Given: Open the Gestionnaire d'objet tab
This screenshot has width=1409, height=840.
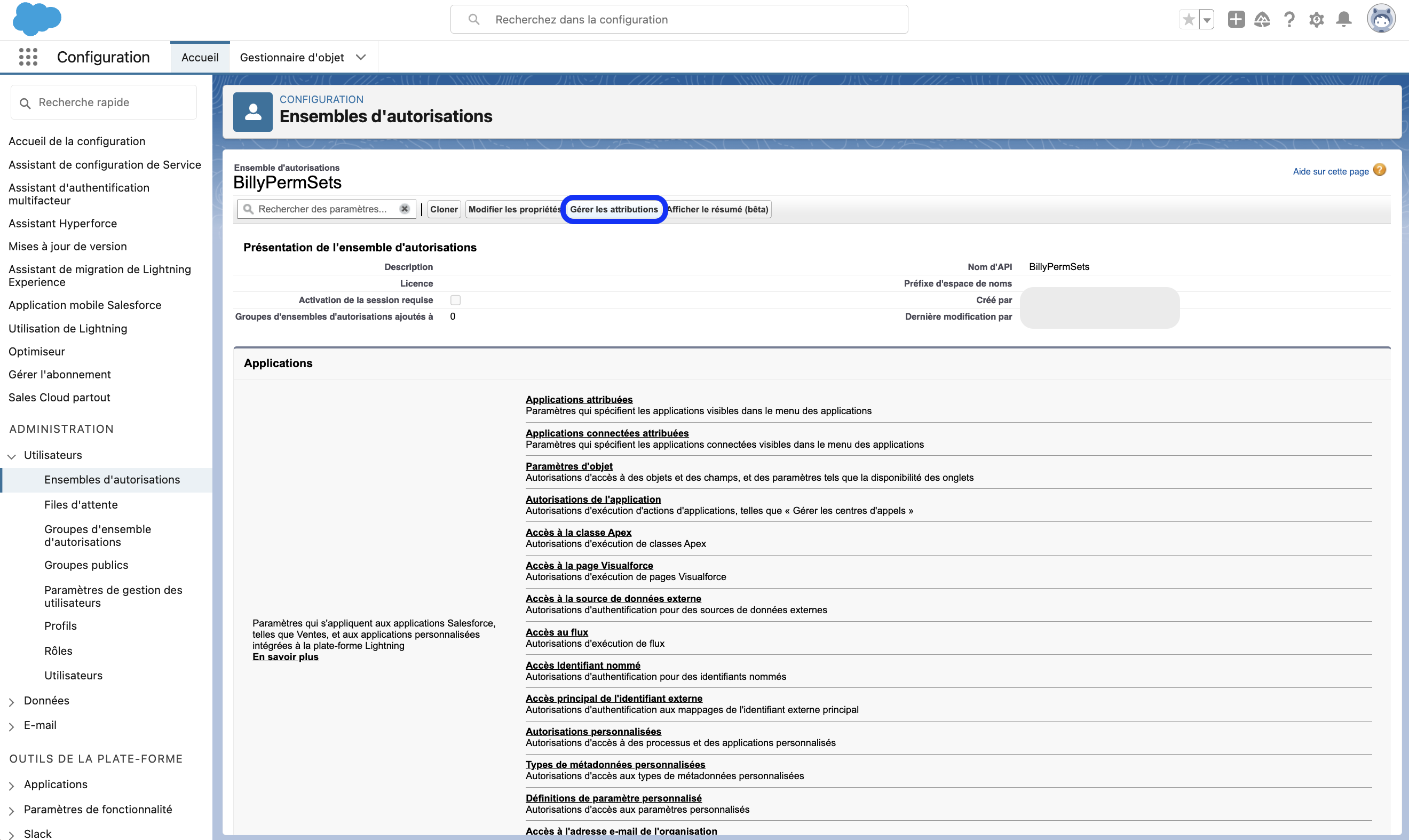Looking at the screenshot, I should click(x=291, y=57).
